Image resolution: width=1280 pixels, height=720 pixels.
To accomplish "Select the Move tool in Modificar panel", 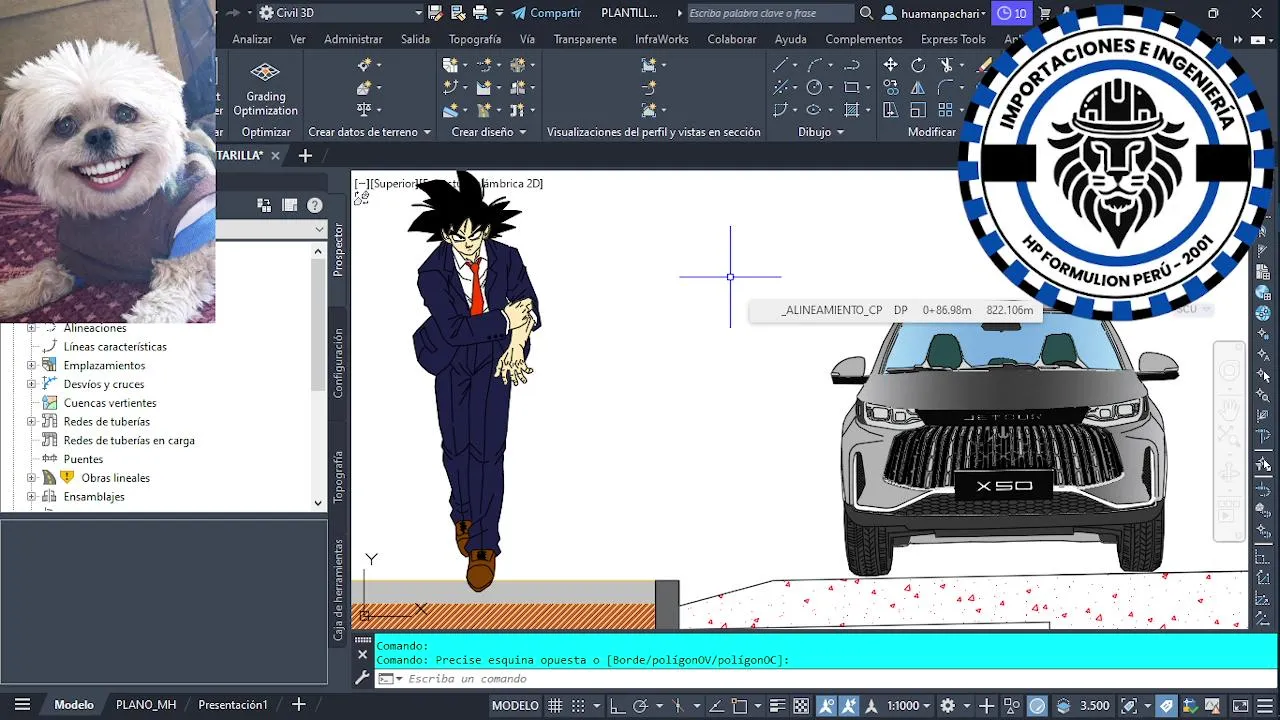I will click(x=890, y=64).
